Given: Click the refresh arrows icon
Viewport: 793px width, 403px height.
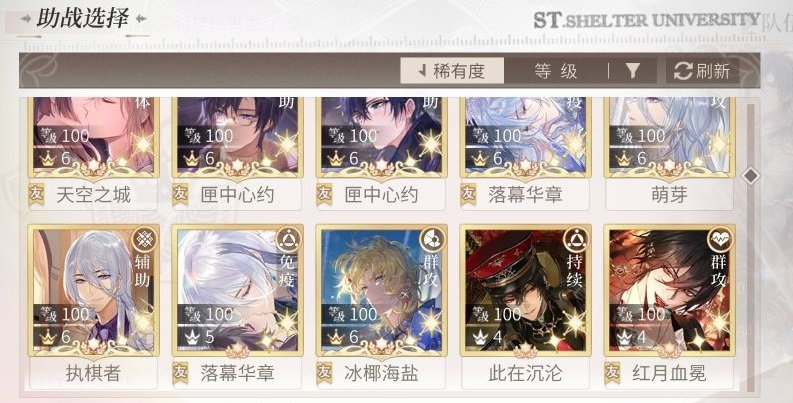Looking at the screenshot, I should point(683,71).
